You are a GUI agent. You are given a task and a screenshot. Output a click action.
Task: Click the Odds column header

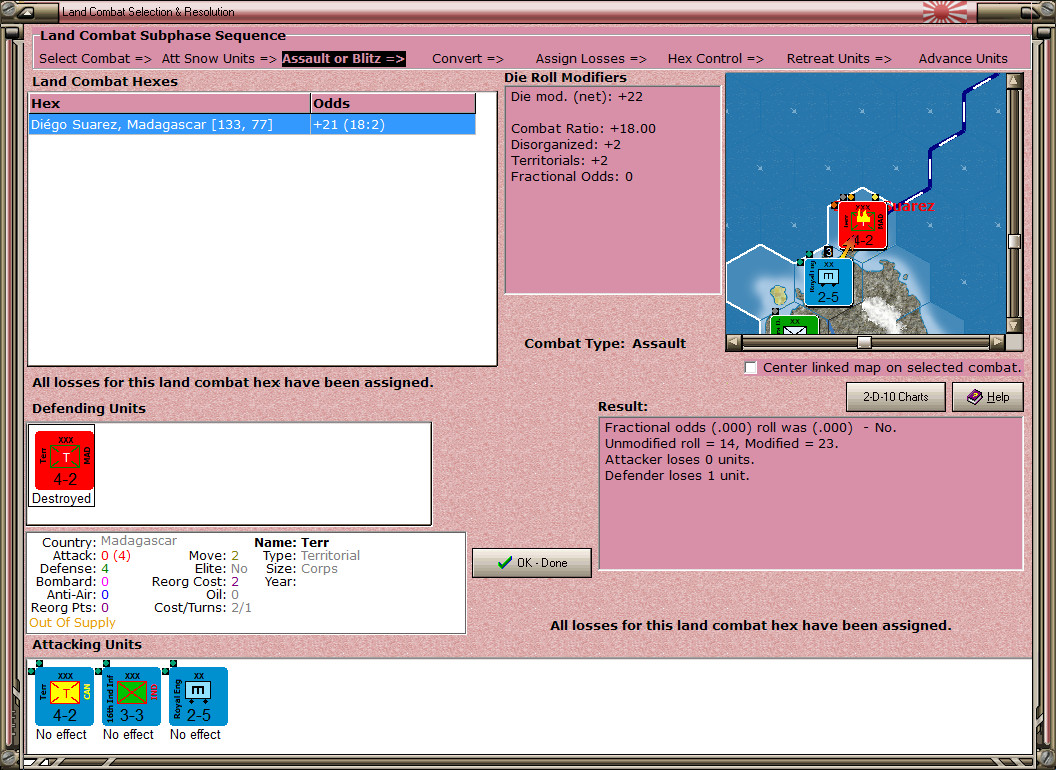coord(393,103)
